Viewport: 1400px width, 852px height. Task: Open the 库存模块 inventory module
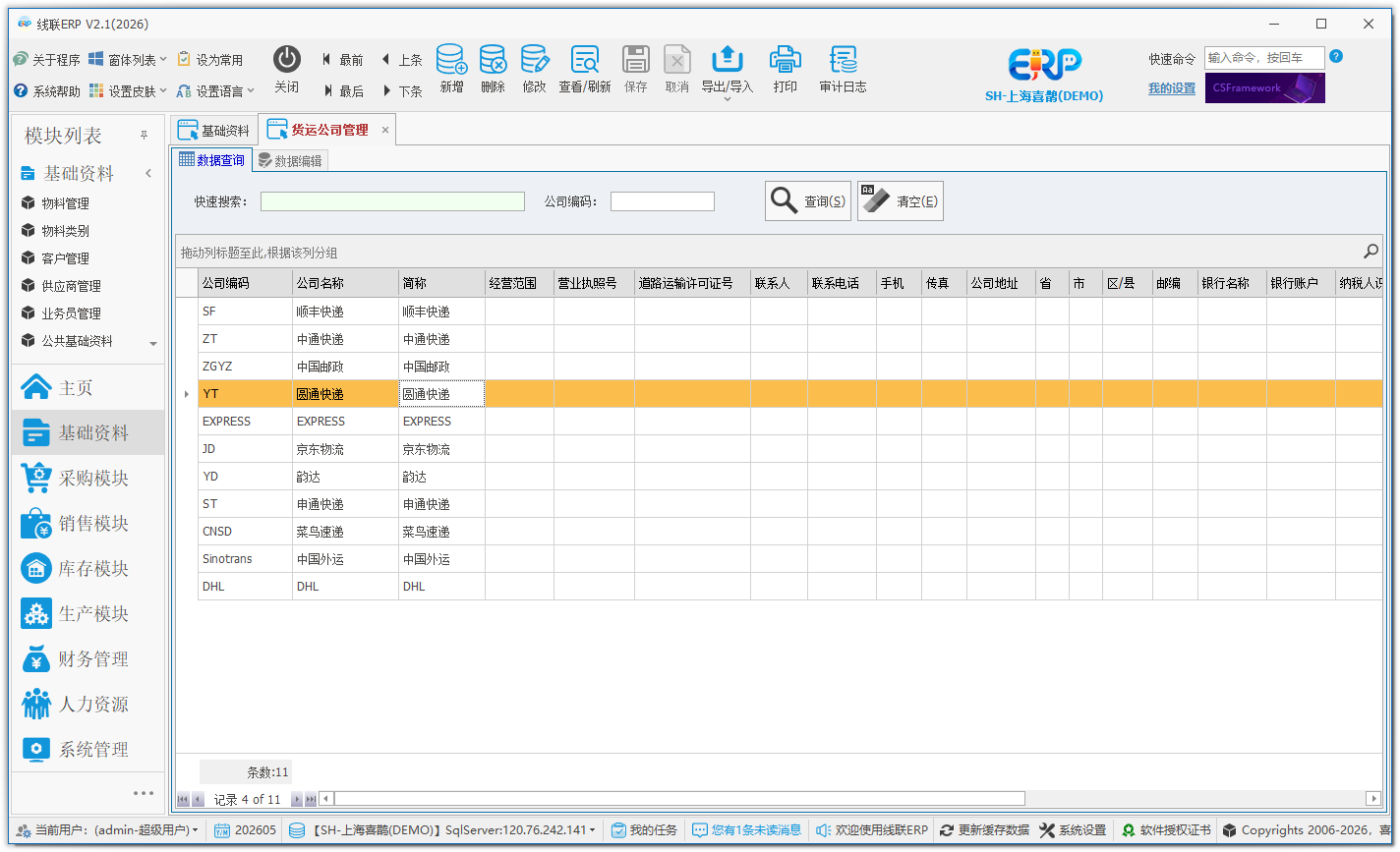point(87,568)
